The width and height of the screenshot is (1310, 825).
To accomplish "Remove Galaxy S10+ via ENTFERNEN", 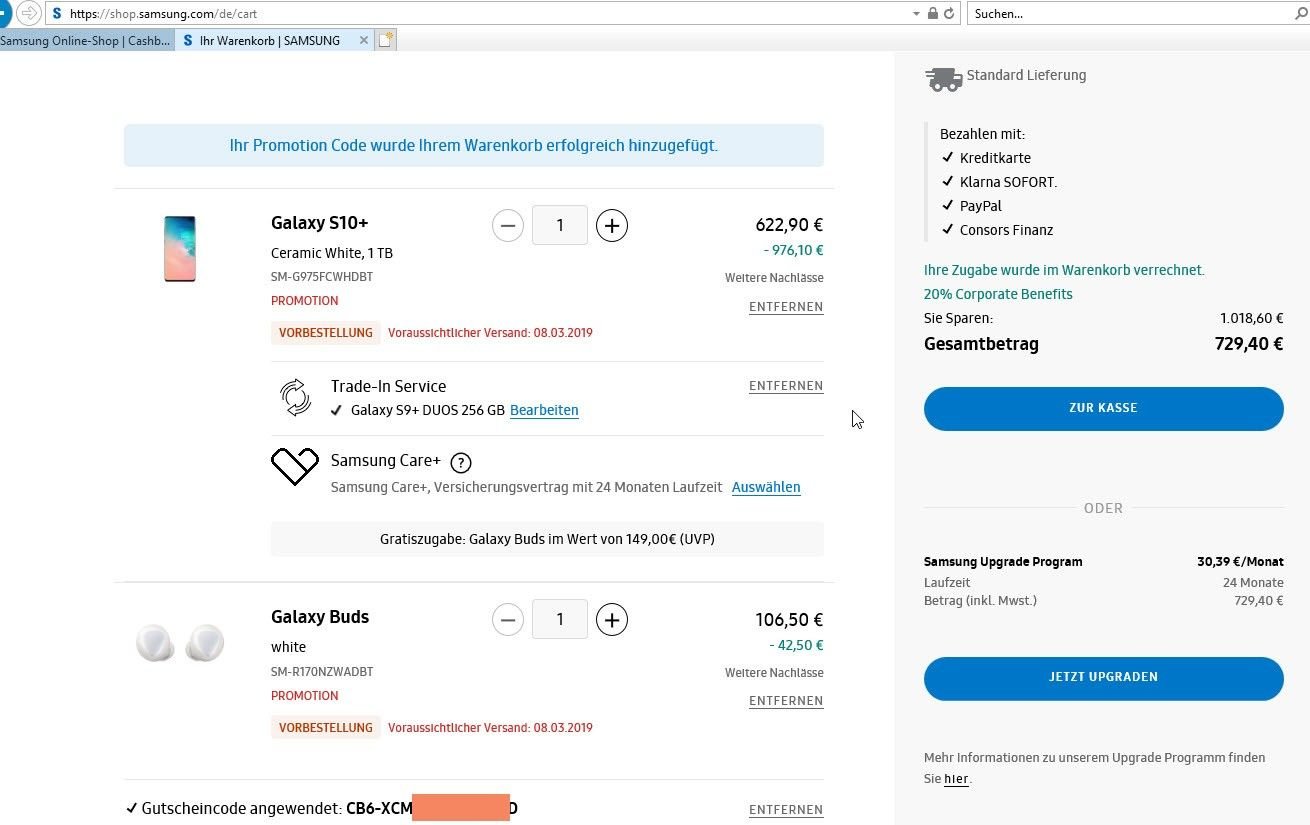I will click(786, 307).
